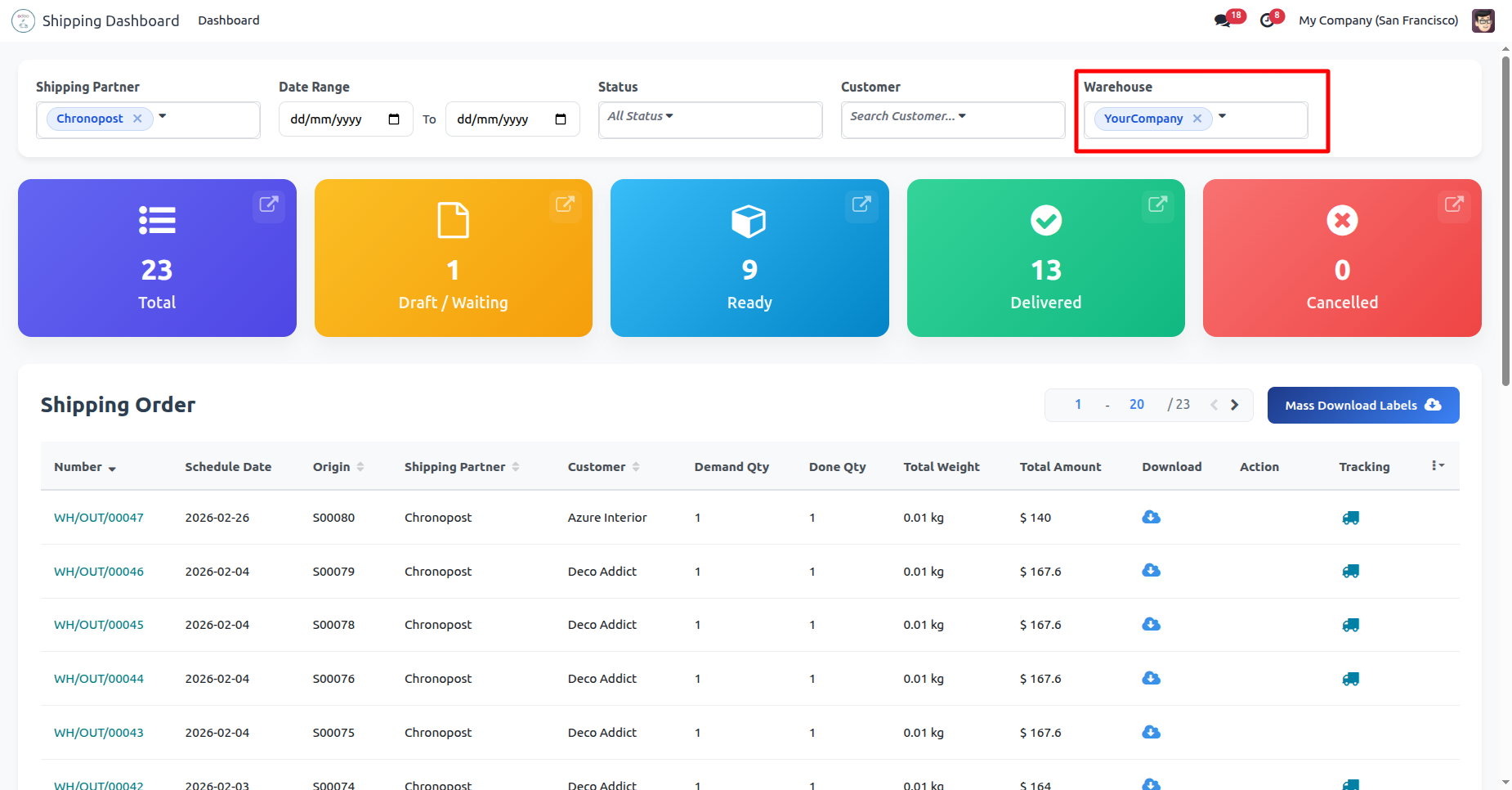Go to the next page of shipping orders
1512x790 pixels.
pyautogui.click(x=1235, y=405)
